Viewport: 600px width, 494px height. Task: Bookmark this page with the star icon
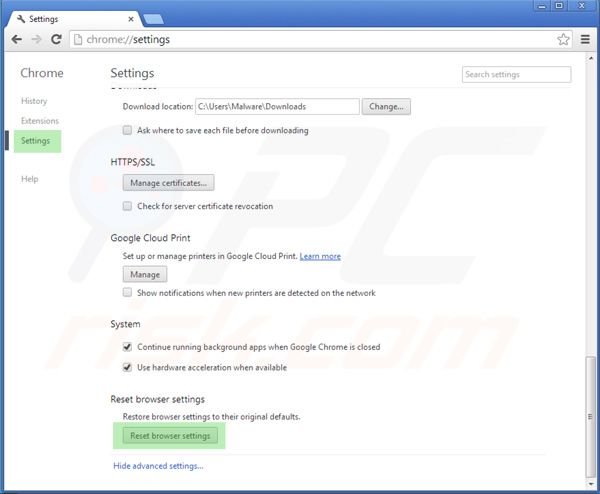(x=563, y=39)
